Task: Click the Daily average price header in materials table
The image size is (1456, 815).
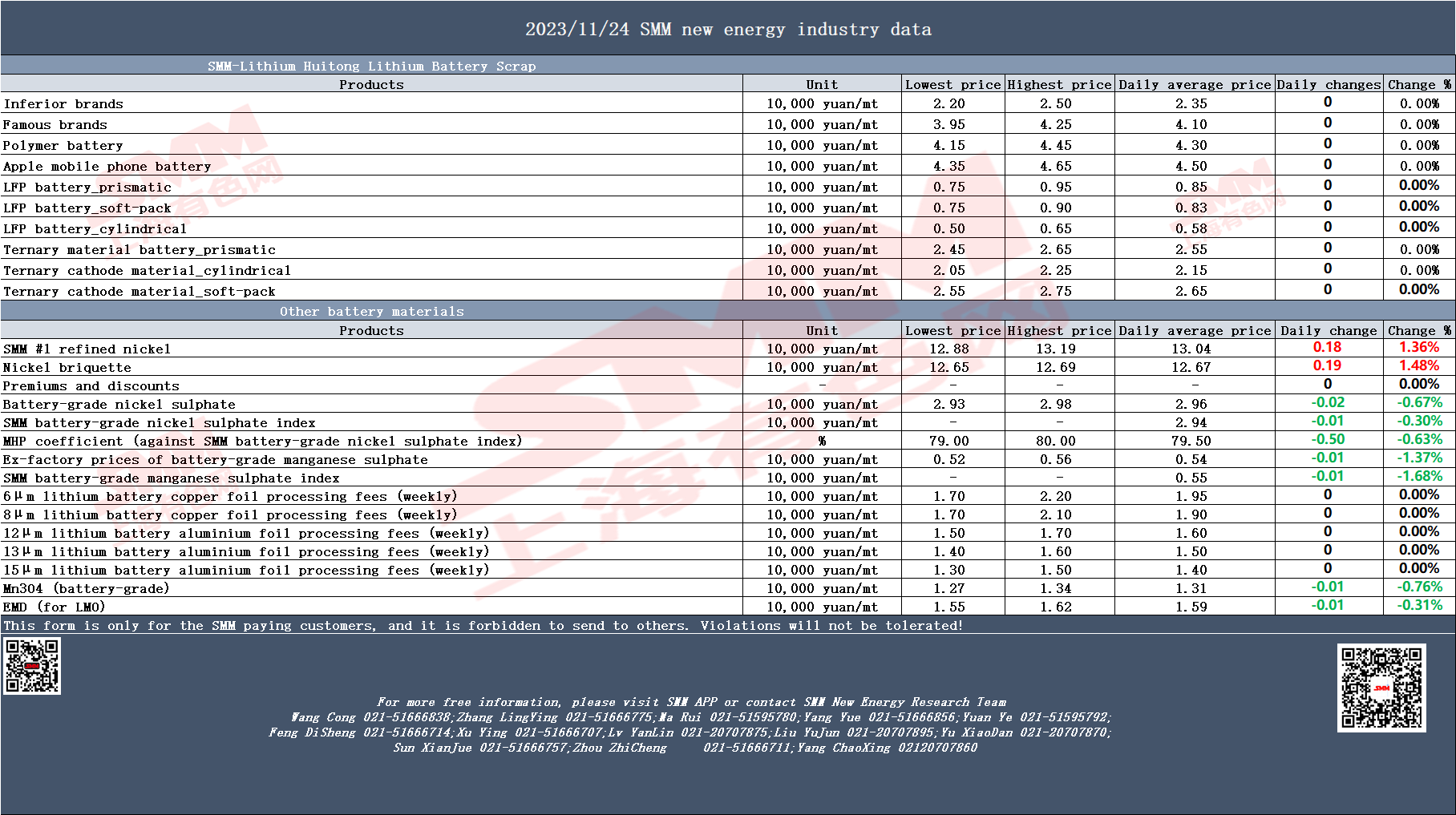Action: [1195, 330]
